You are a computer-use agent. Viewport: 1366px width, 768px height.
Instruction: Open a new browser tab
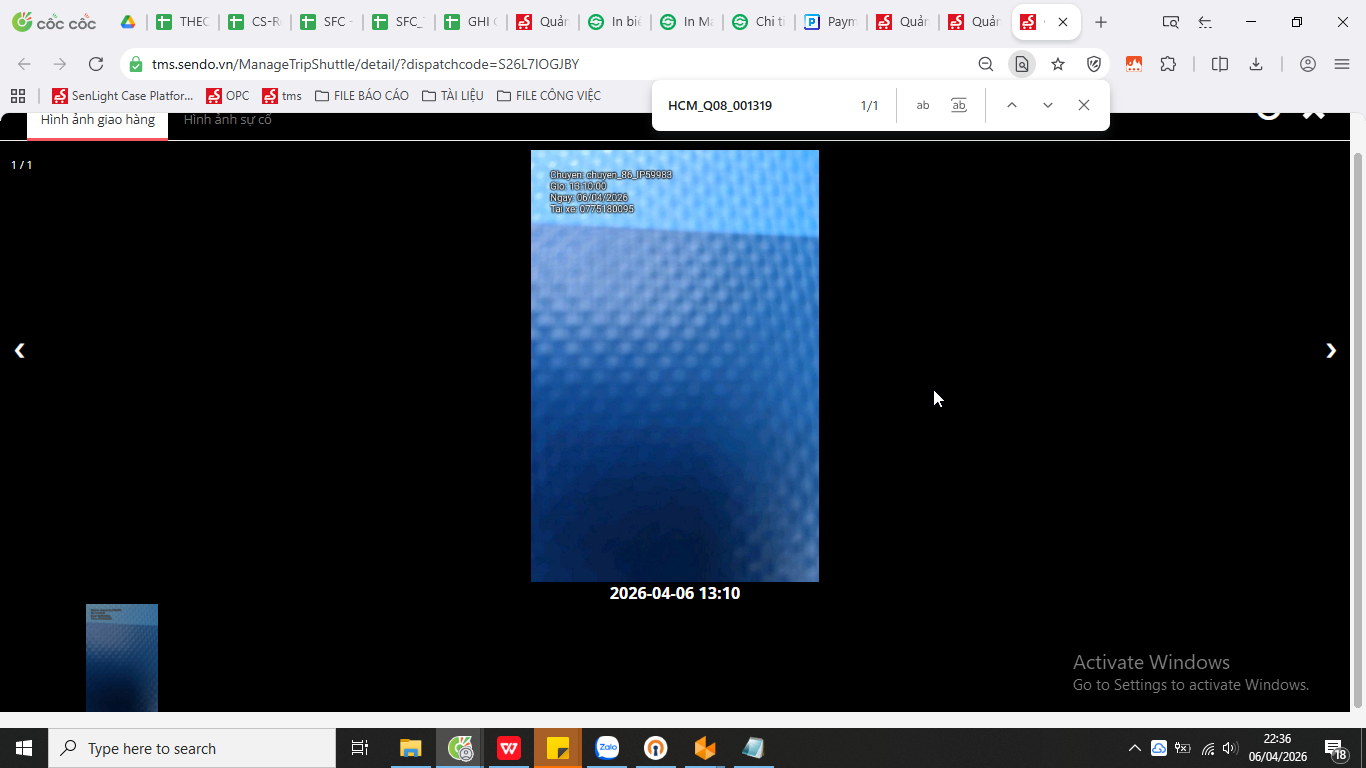[x=1101, y=22]
